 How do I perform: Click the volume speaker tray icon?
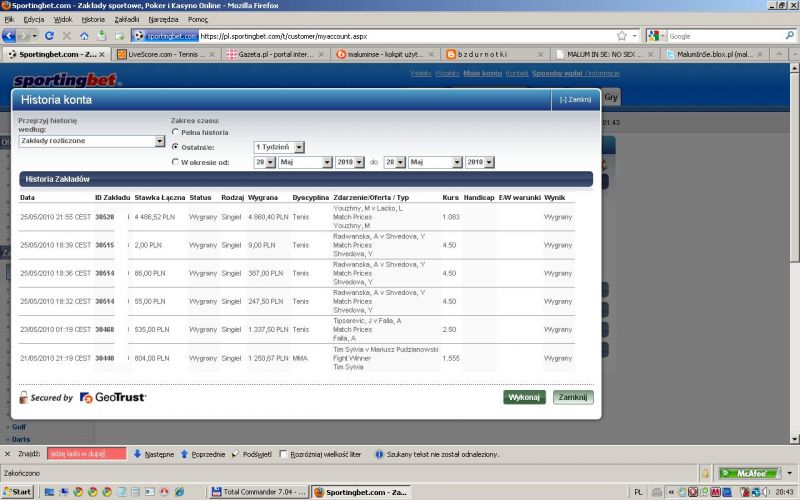point(765,492)
